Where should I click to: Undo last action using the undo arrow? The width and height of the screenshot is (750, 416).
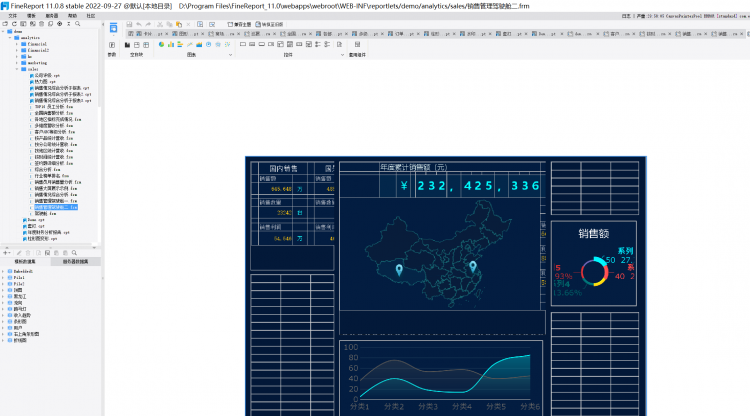point(139,24)
